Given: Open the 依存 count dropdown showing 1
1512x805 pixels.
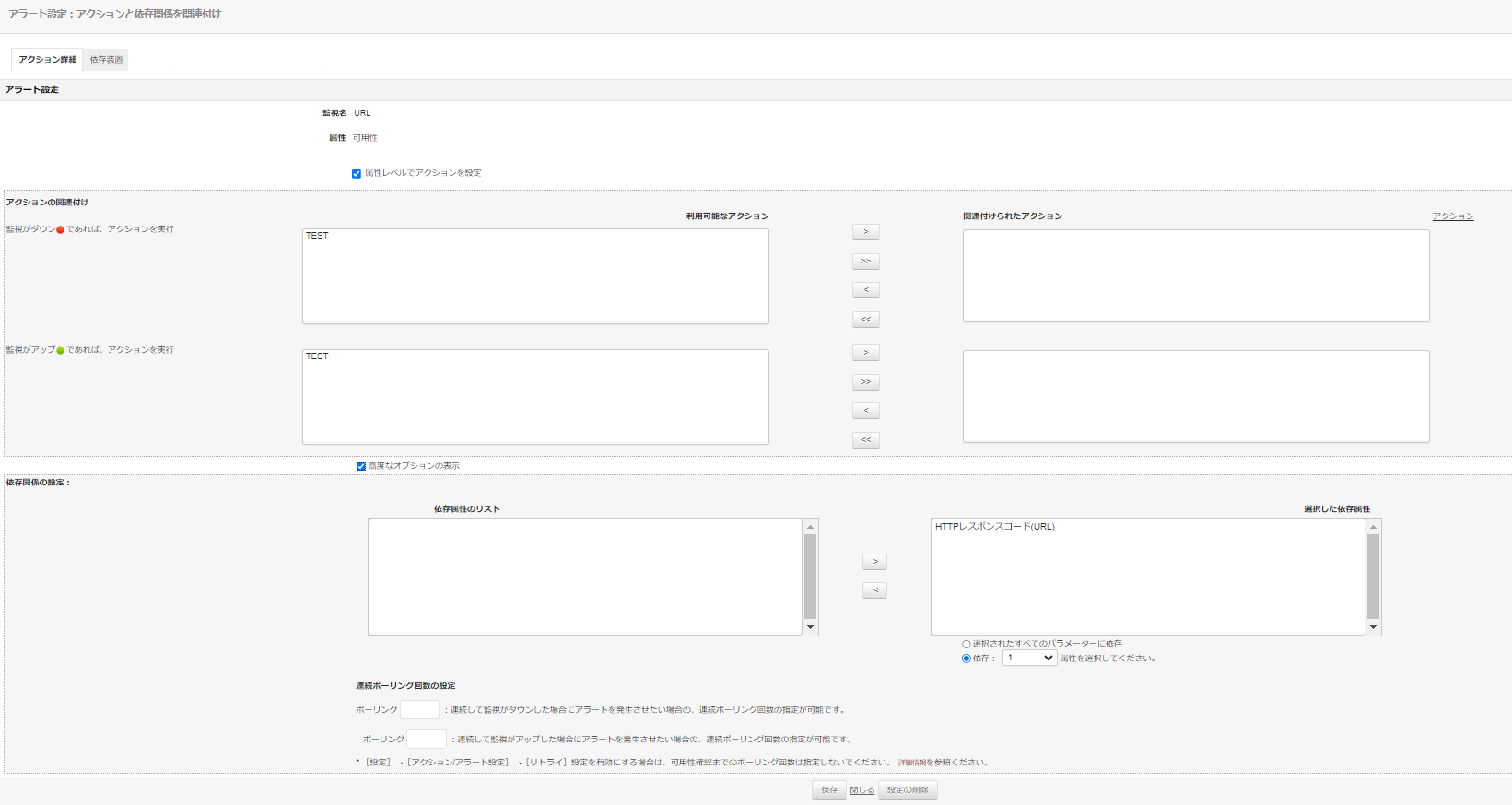Looking at the screenshot, I should pos(1029,659).
